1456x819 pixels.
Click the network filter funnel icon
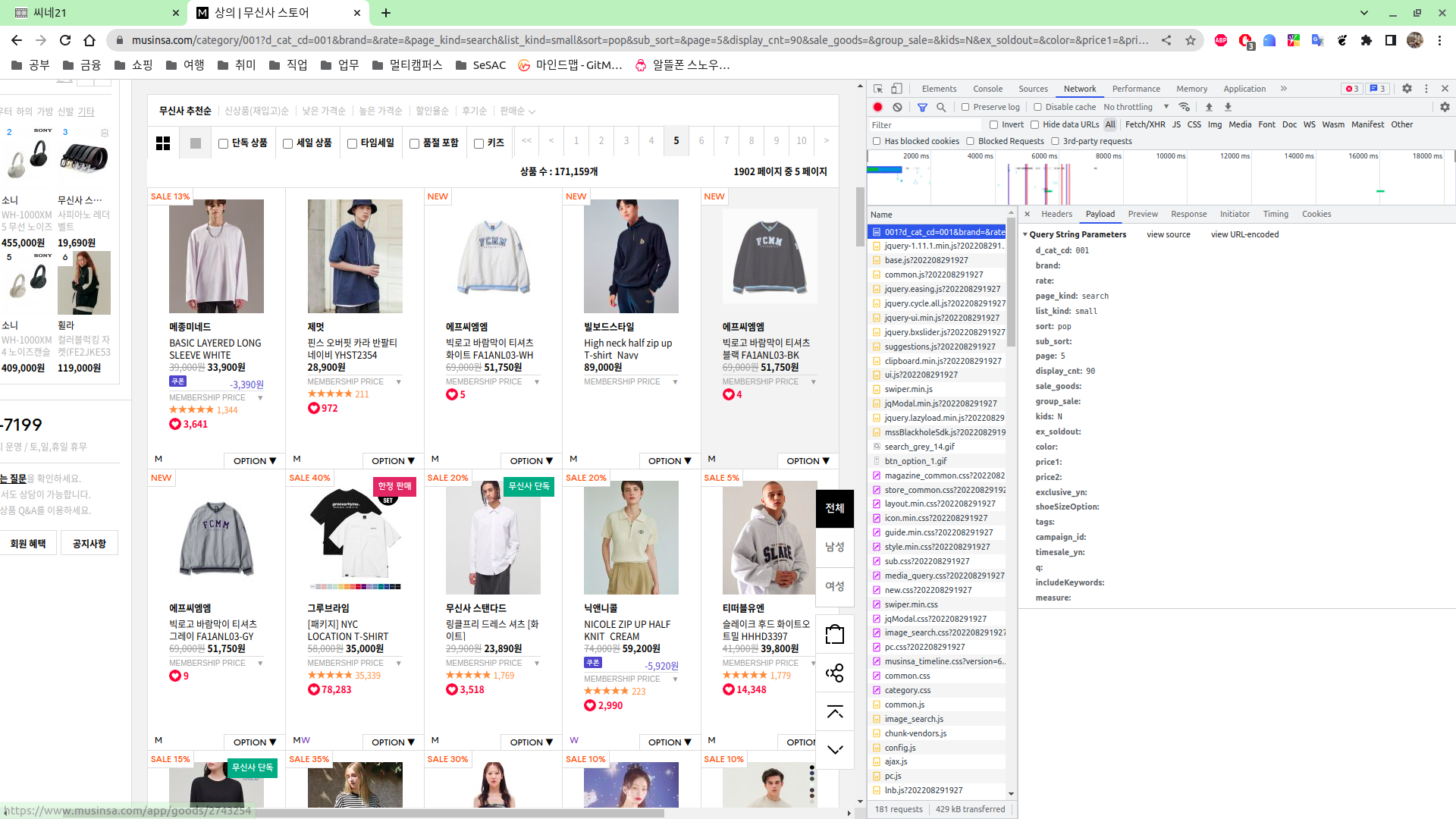pos(922,107)
